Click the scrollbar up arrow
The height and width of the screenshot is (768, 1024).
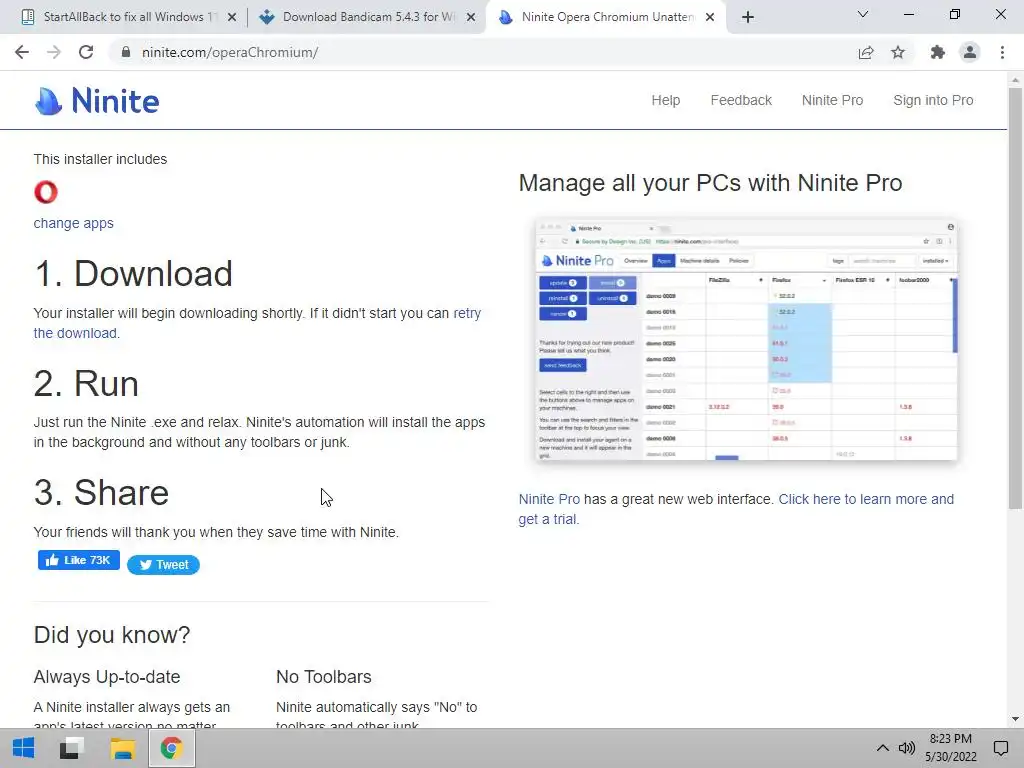[1015, 80]
